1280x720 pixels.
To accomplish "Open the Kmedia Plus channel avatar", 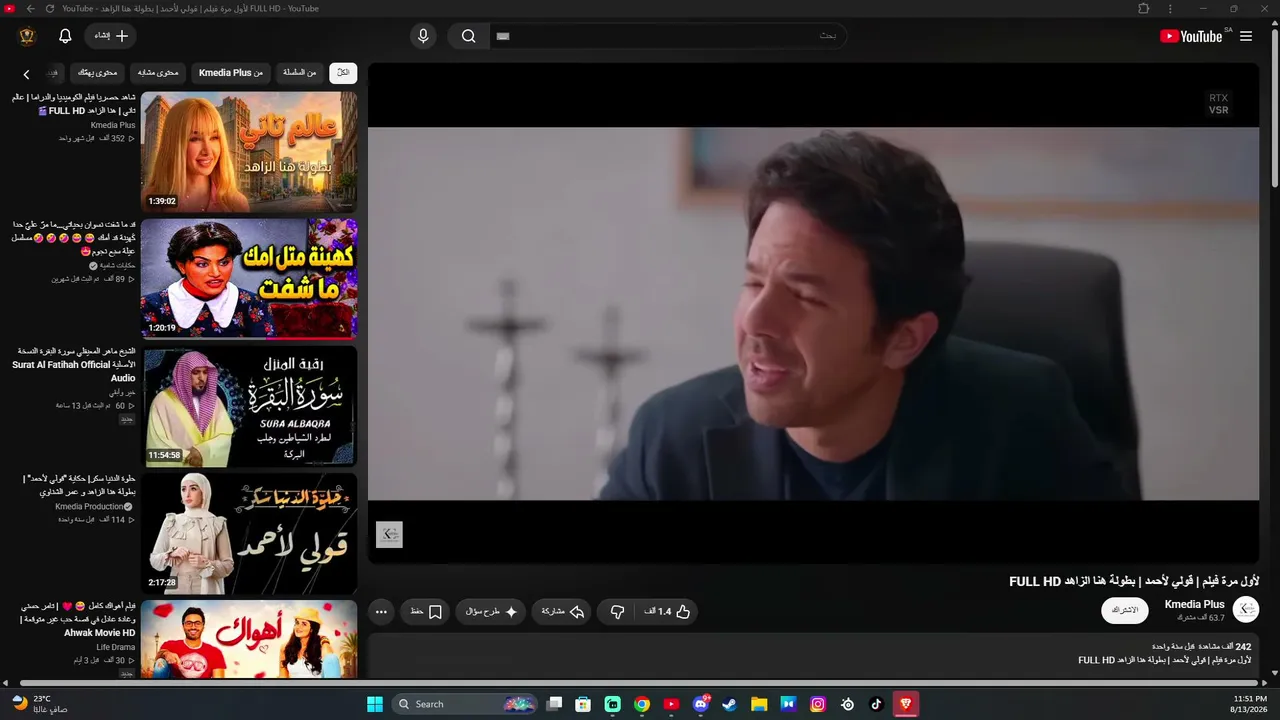I will click(x=1246, y=609).
